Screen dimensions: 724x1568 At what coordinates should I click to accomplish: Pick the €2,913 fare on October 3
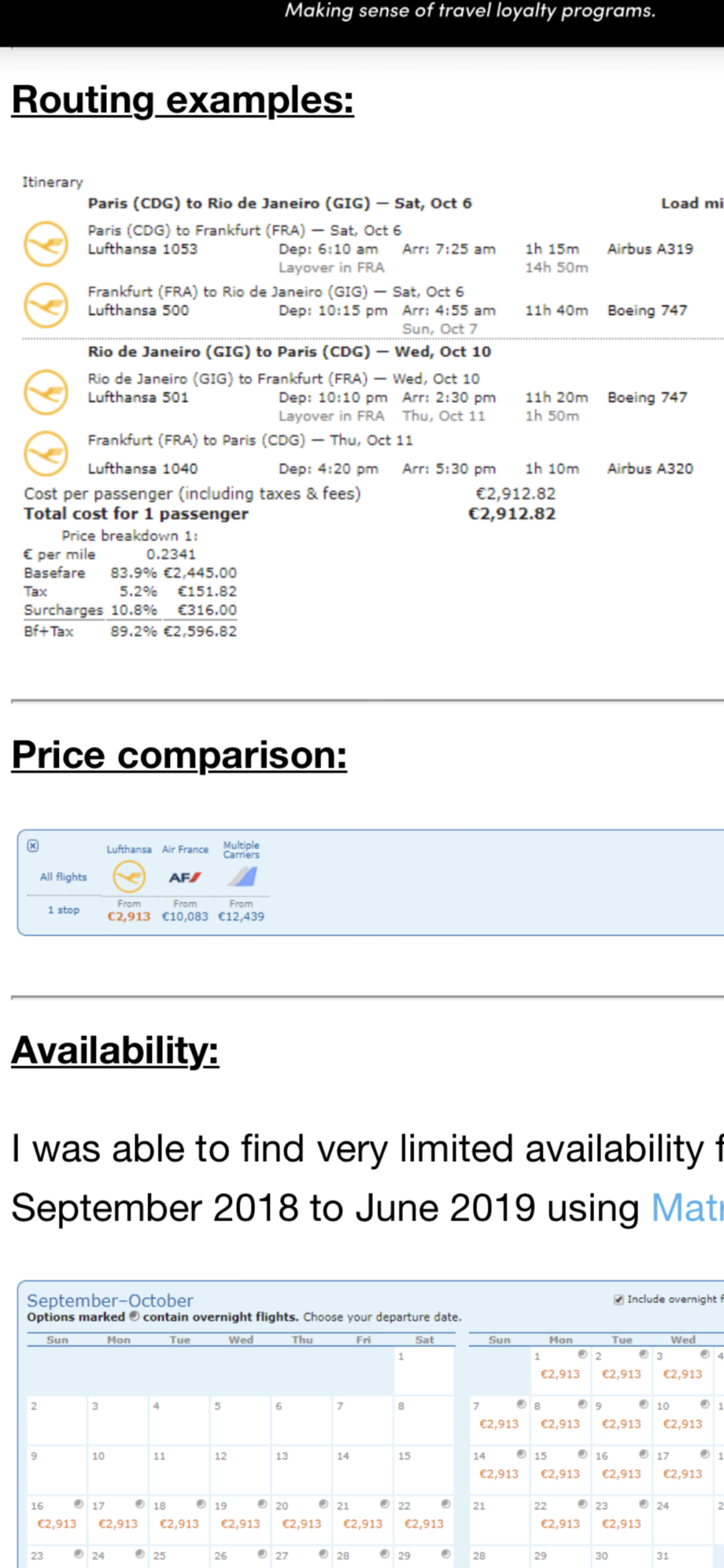coord(683,1374)
